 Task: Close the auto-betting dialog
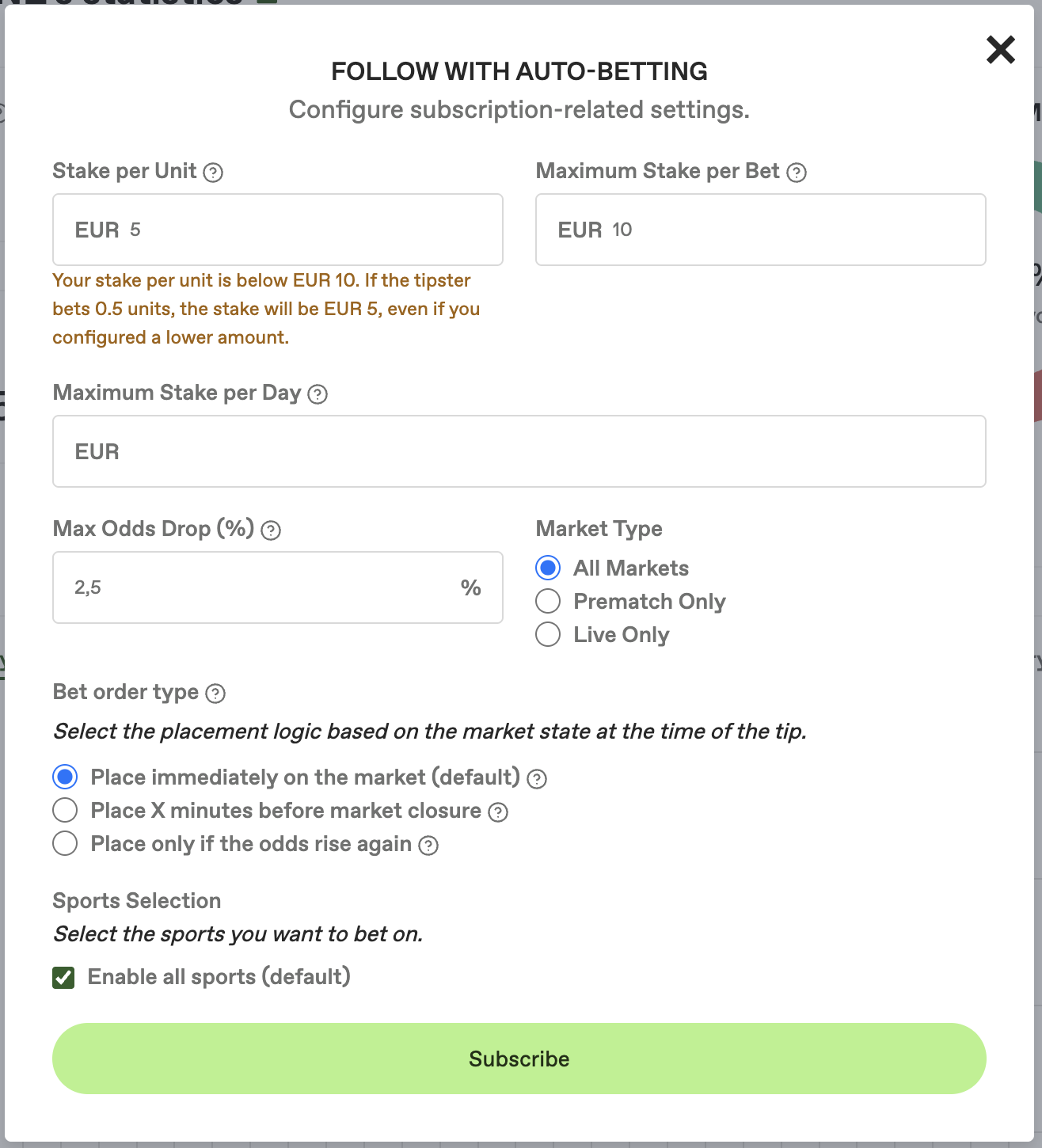pyautogui.click(x=1000, y=50)
